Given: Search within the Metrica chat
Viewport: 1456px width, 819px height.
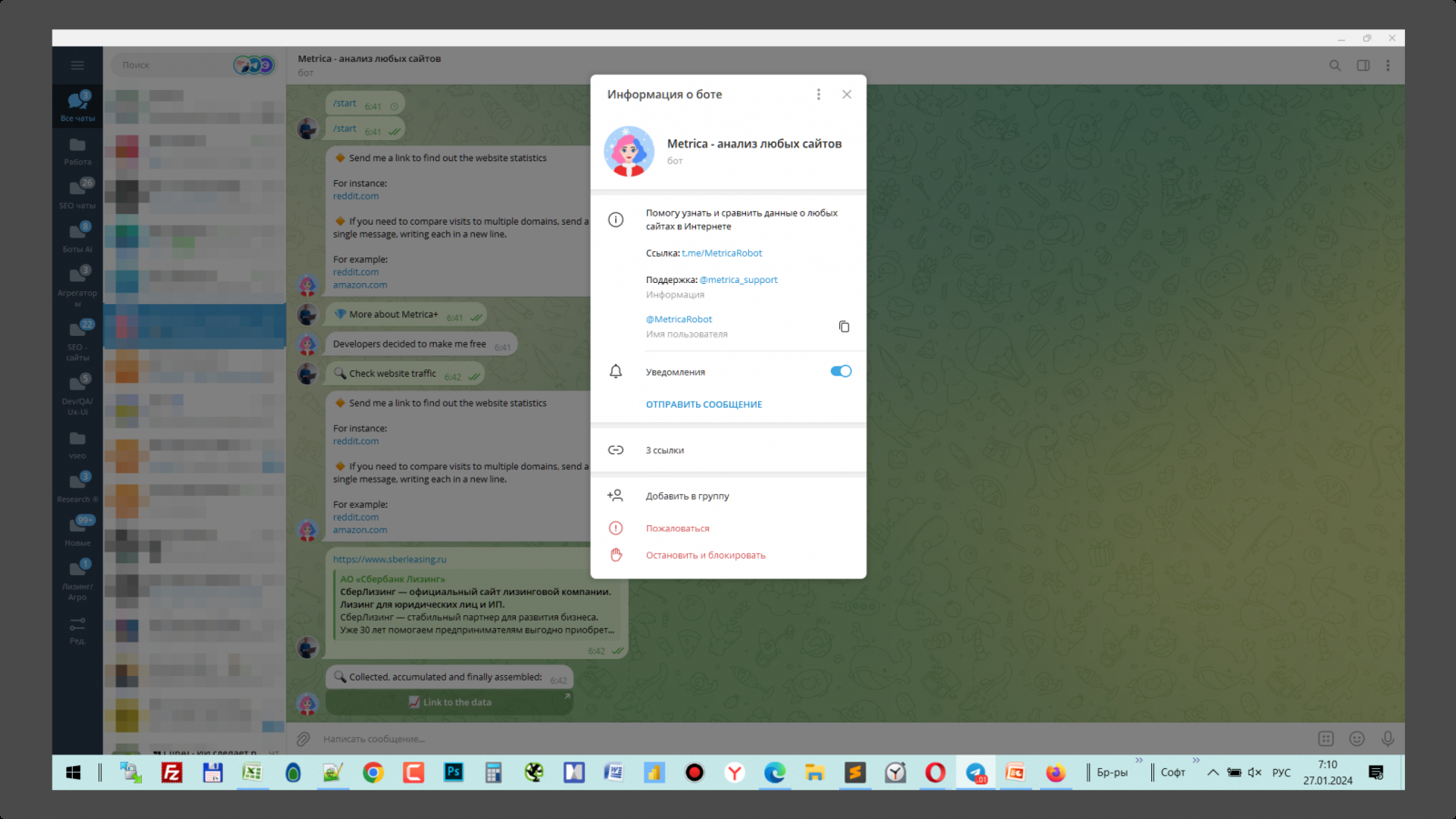Looking at the screenshot, I should 1335,66.
